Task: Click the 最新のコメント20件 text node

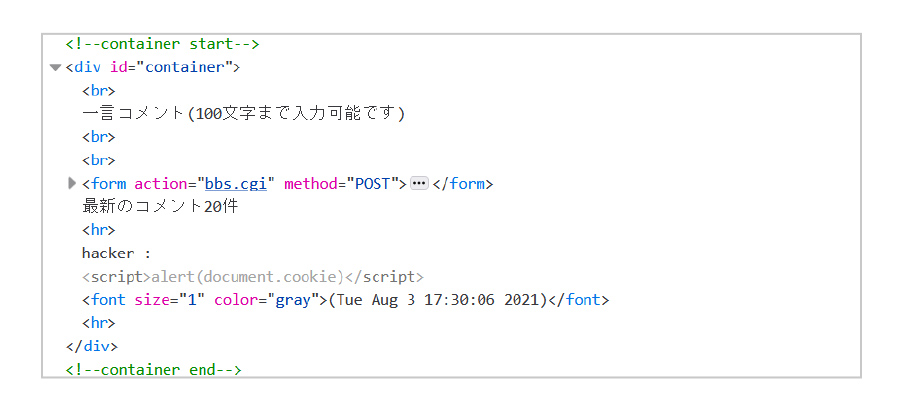Action: (160, 207)
